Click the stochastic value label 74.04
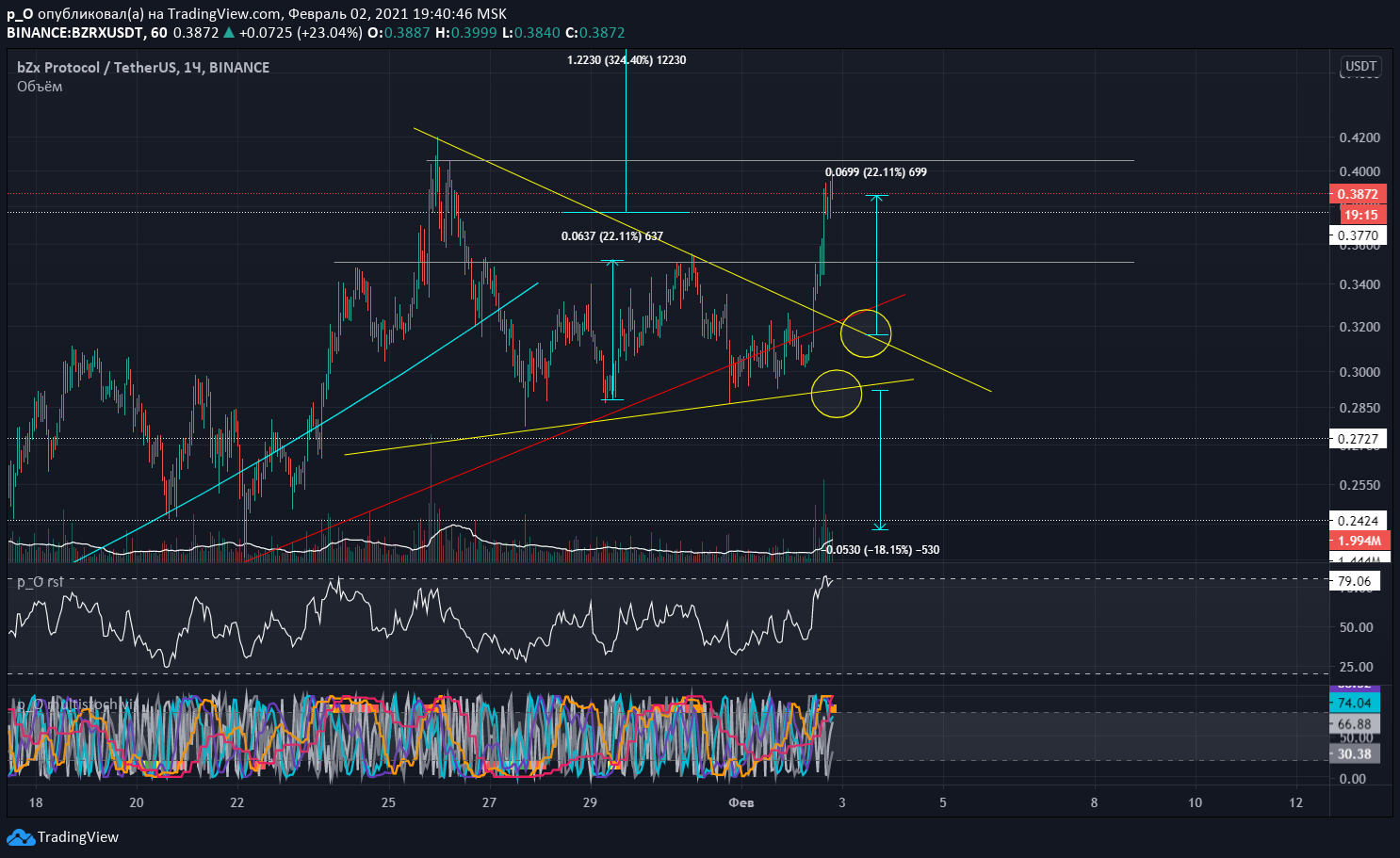The width and height of the screenshot is (1400, 858). (1355, 703)
